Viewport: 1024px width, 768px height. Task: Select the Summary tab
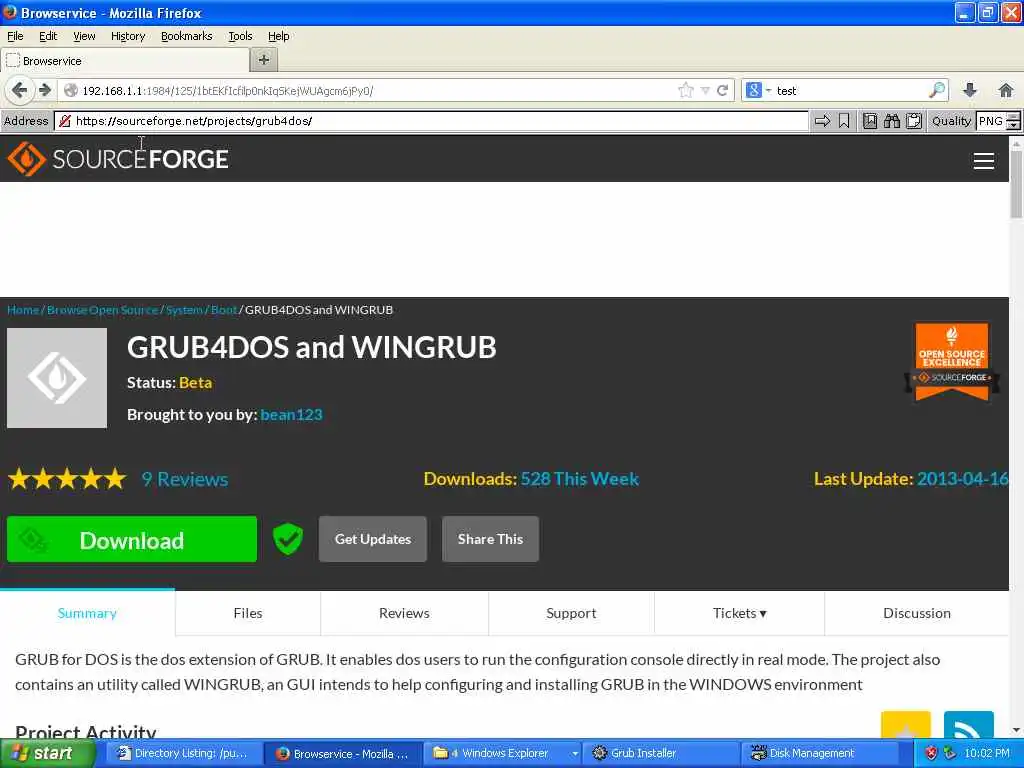click(87, 613)
